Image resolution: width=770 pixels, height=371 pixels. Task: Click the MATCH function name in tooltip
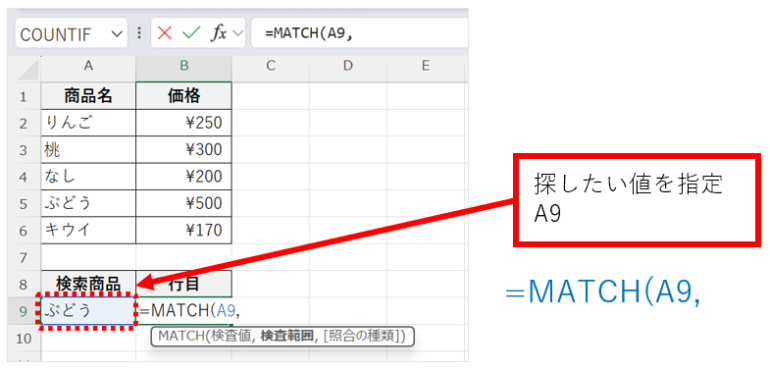click(181, 337)
